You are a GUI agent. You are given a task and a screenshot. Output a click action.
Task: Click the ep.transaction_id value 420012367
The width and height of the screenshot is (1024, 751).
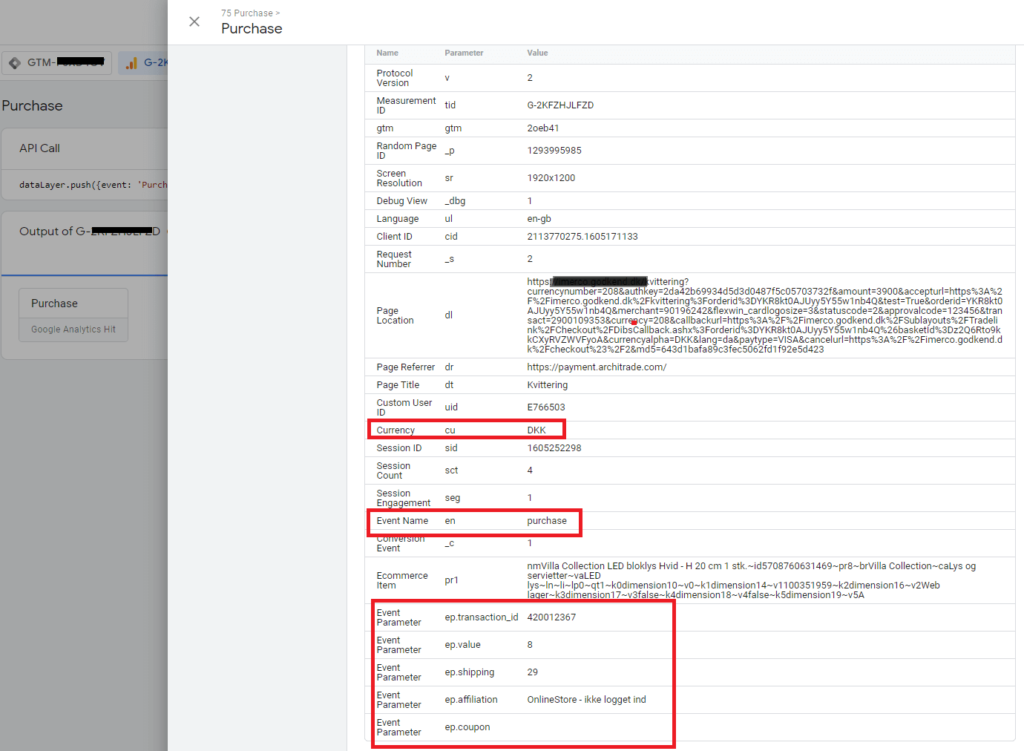tap(551, 617)
